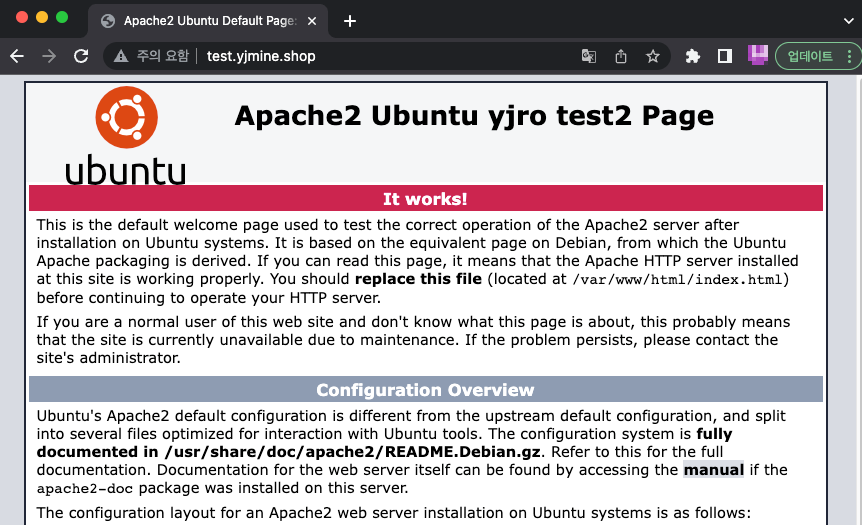Screen dimensions: 862x525
Task: Bookmark this page with the star icon
Action: pyautogui.click(x=653, y=56)
